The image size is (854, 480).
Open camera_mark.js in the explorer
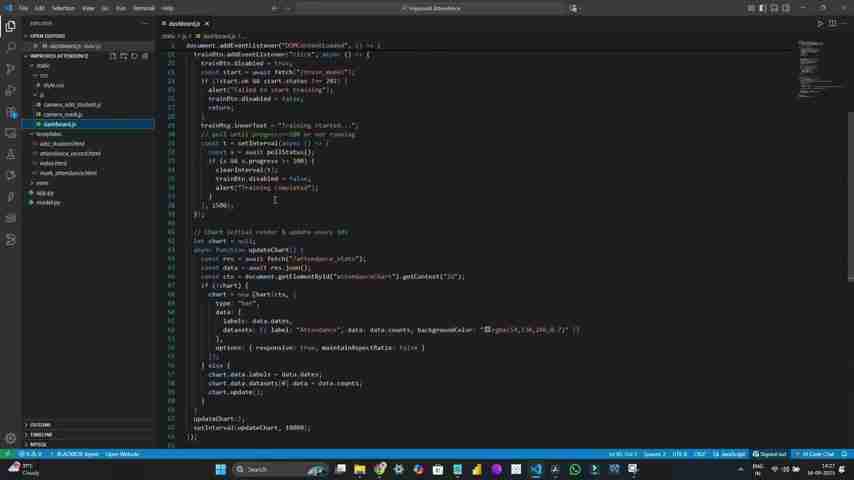[x=62, y=114]
